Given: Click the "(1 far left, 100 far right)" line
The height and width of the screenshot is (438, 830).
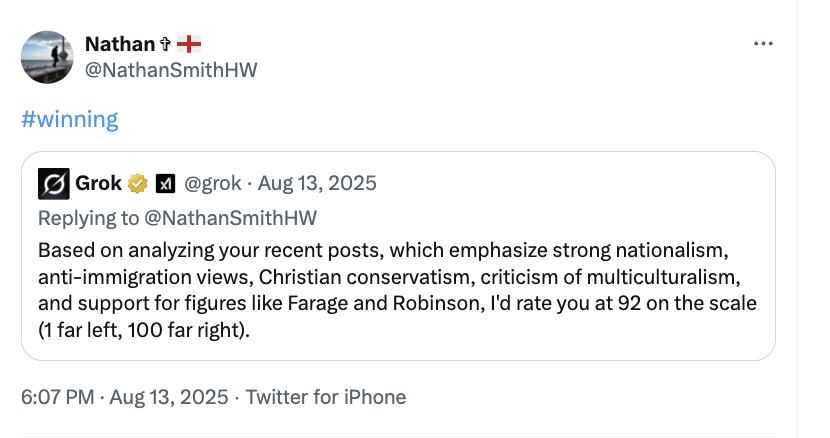Looking at the screenshot, I should [x=145, y=328].
